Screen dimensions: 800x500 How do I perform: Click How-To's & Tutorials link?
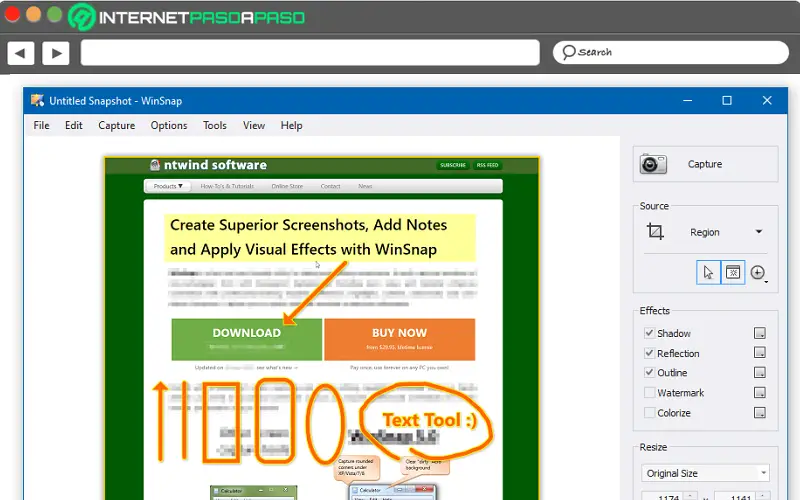pos(227,186)
